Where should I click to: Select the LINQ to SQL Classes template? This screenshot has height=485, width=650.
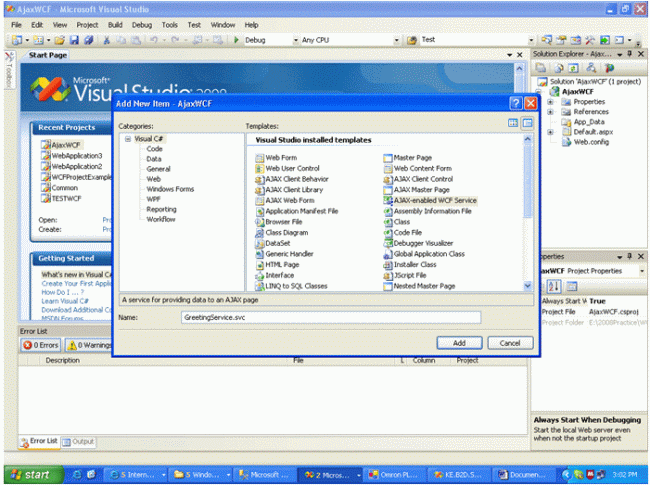291,286
